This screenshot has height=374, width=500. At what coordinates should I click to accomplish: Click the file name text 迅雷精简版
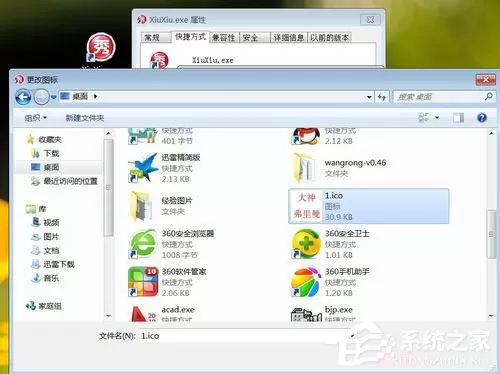[181, 157]
